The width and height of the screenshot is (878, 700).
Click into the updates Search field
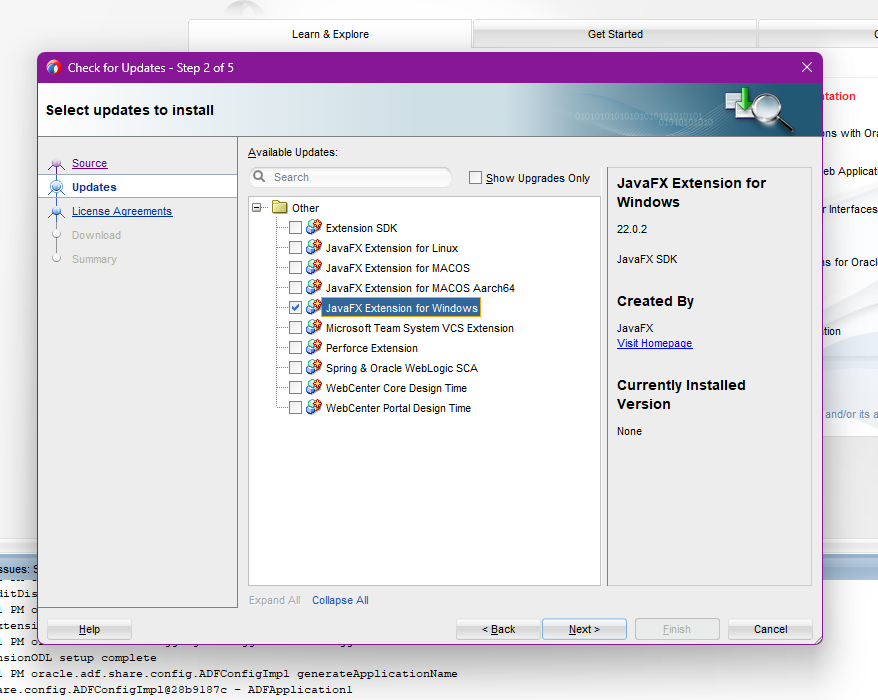[355, 177]
